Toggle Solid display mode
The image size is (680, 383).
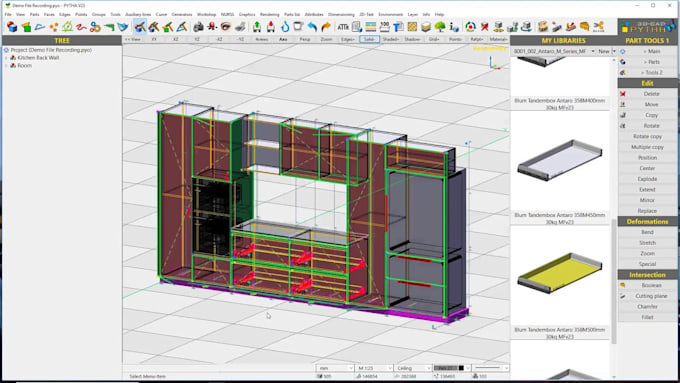[x=369, y=39]
